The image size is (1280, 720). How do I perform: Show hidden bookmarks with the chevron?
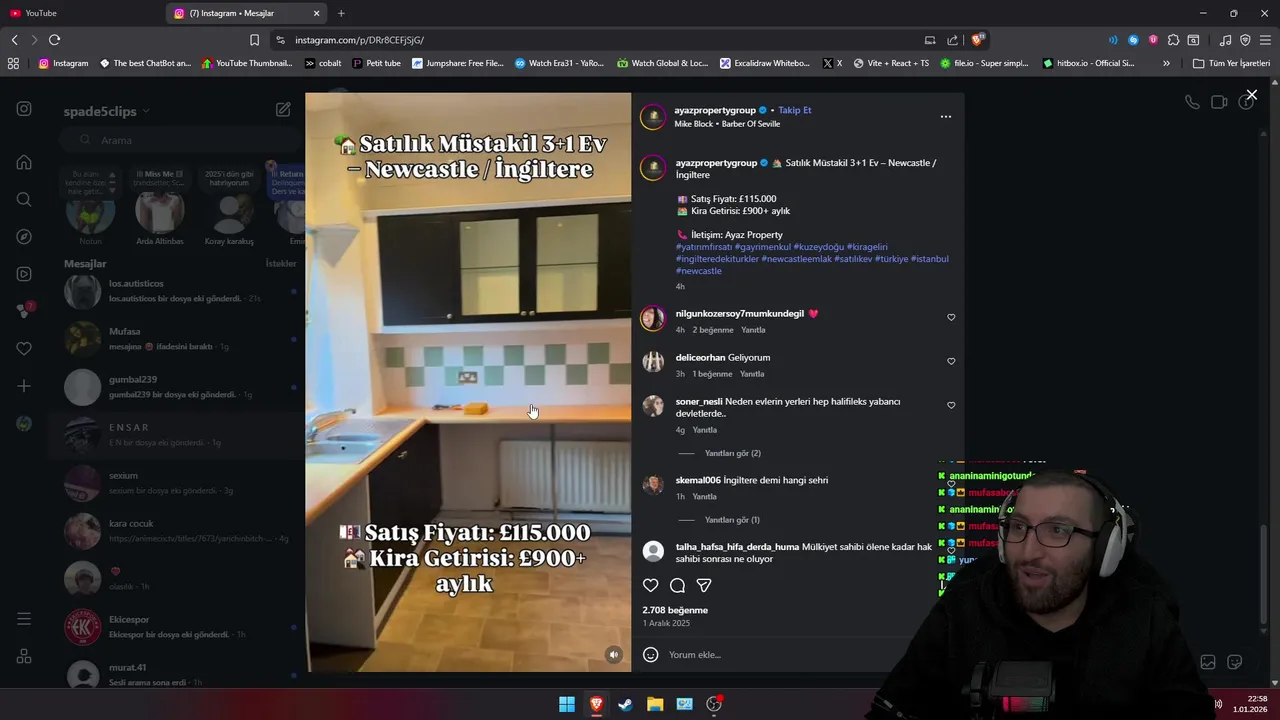[x=1166, y=63]
